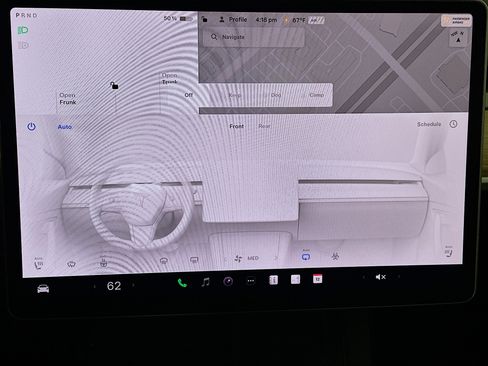Click the fan speed icon
This screenshot has width=488, height=366.
point(238,258)
